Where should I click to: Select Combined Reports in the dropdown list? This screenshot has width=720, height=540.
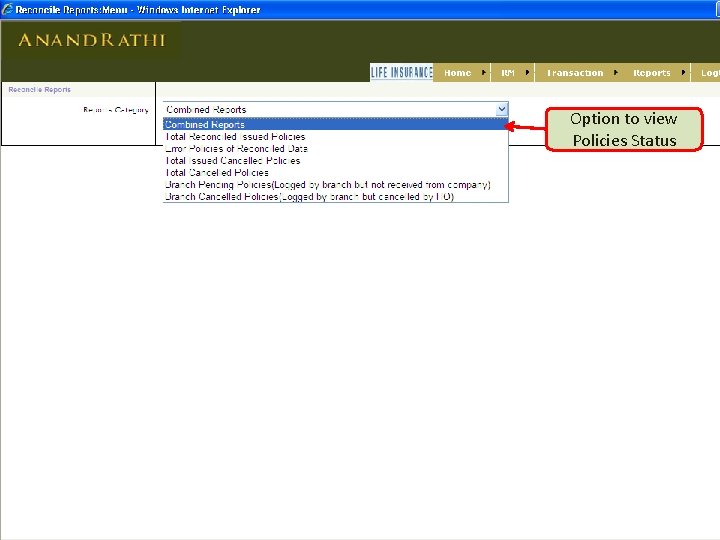click(x=336, y=124)
